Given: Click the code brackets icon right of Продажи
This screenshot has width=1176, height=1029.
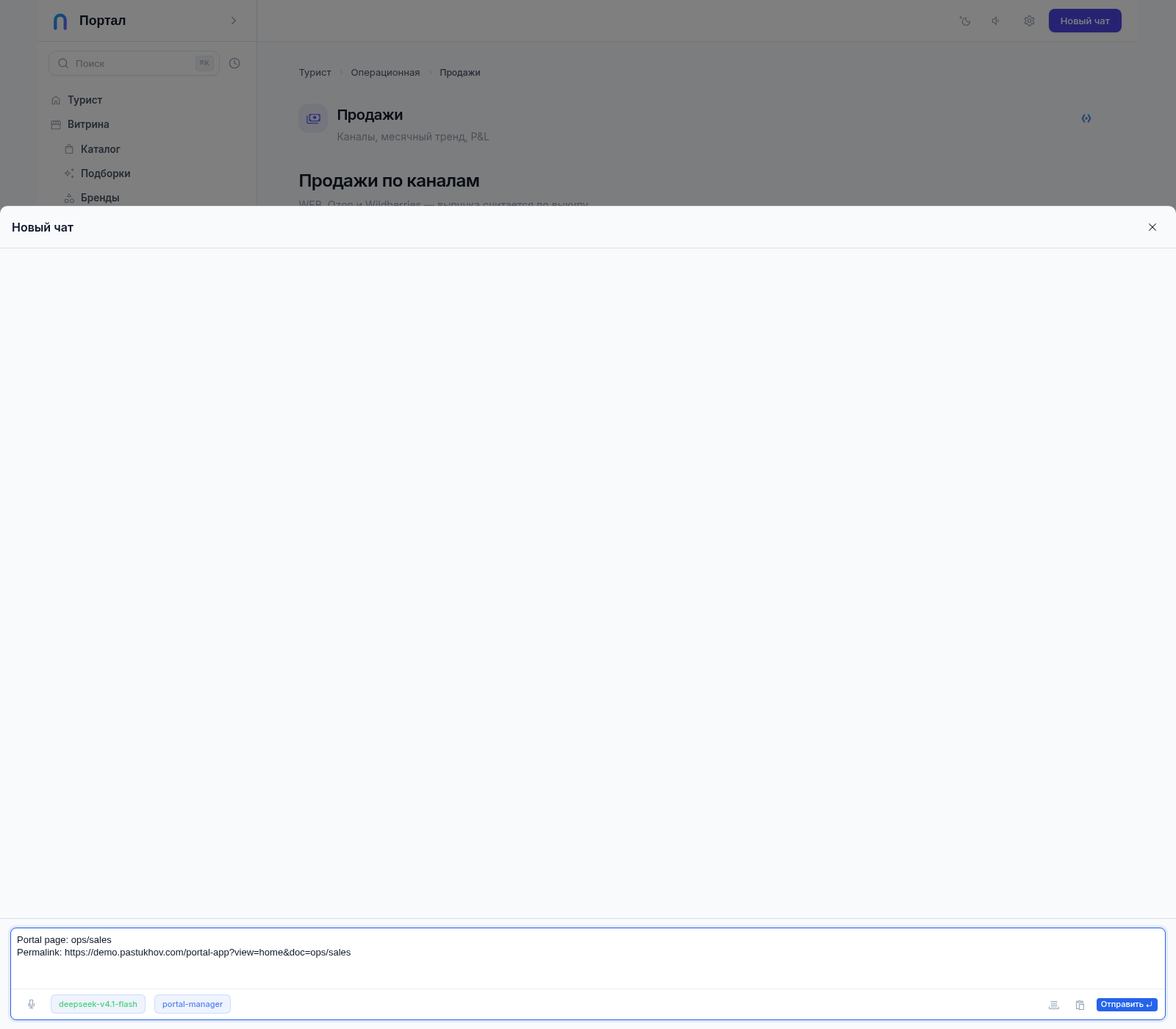Looking at the screenshot, I should point(1086,118).
